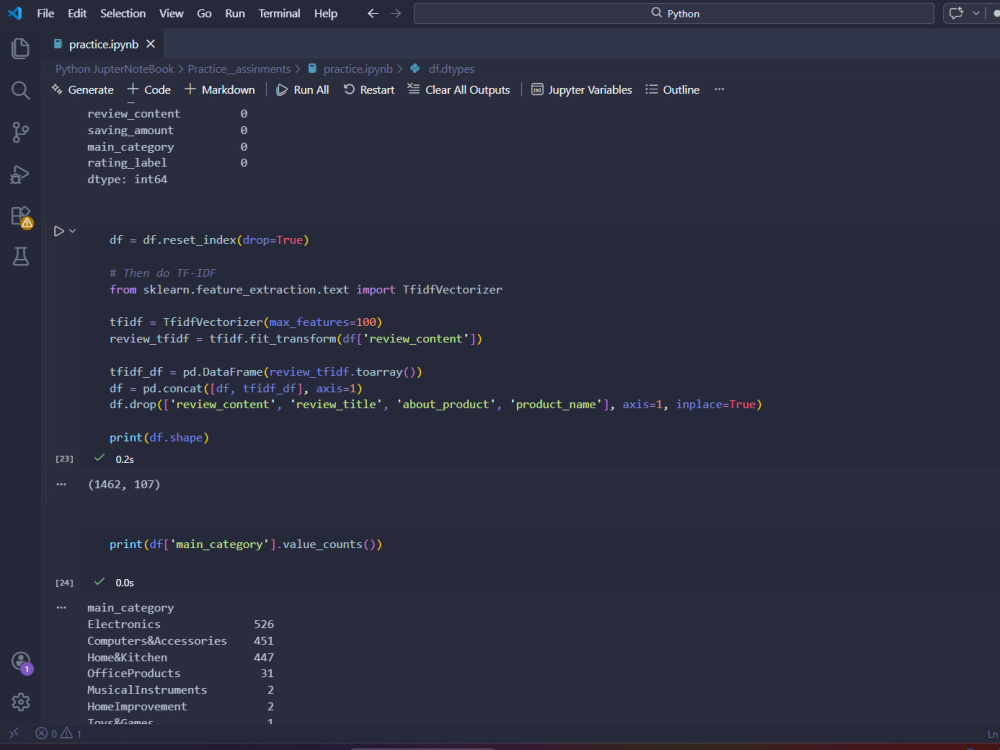
Task: Open the Run and Debug view
Action: click(x=20, y=174)
